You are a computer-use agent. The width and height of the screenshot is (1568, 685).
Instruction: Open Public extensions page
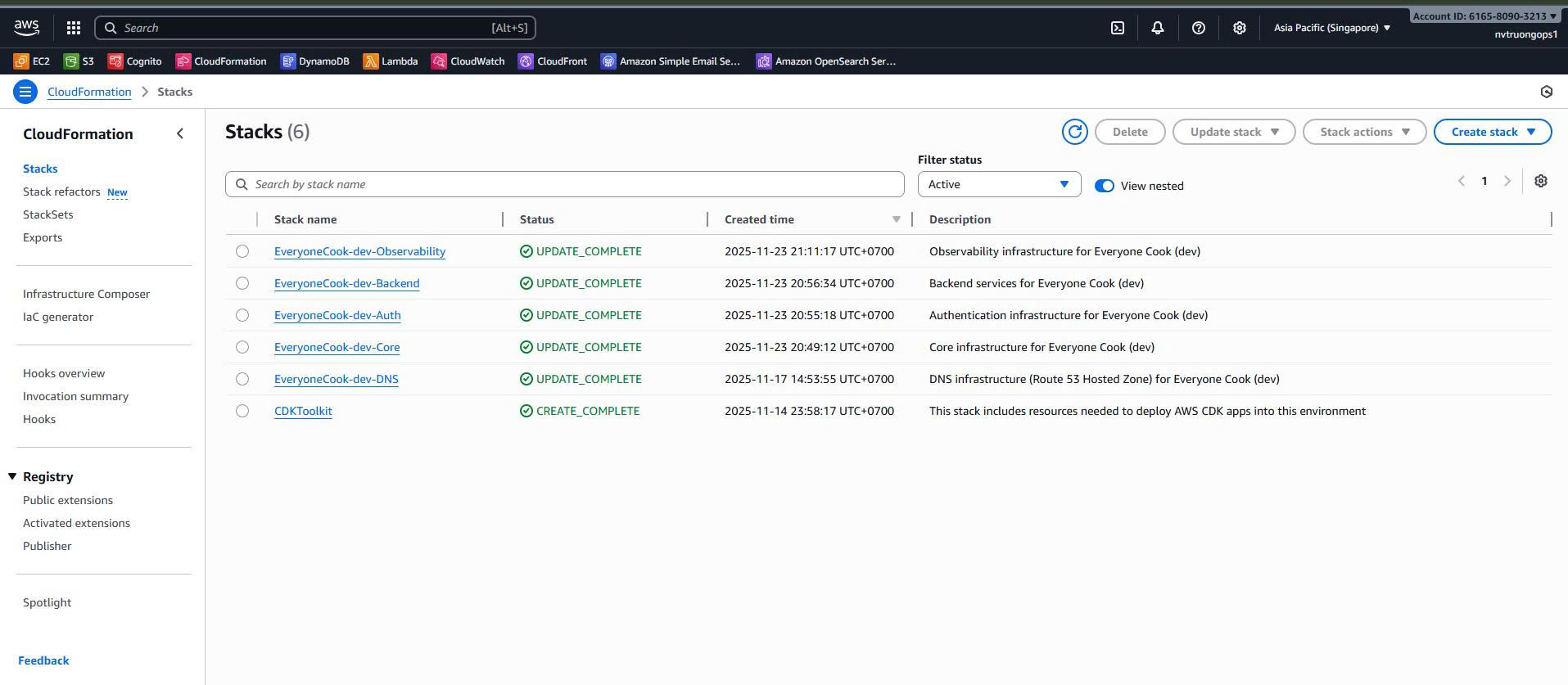tap(68, 500)
